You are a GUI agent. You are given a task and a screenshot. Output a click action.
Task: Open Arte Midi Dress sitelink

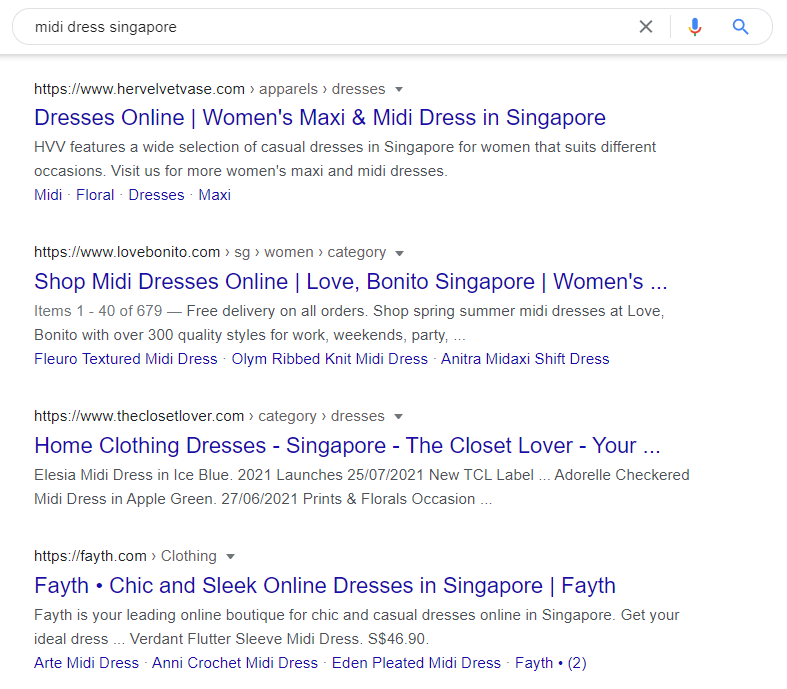click(x=86, y=663)
